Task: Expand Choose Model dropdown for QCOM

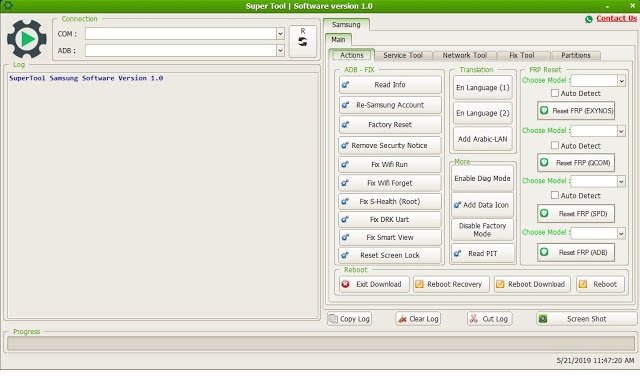Action: 621,131
